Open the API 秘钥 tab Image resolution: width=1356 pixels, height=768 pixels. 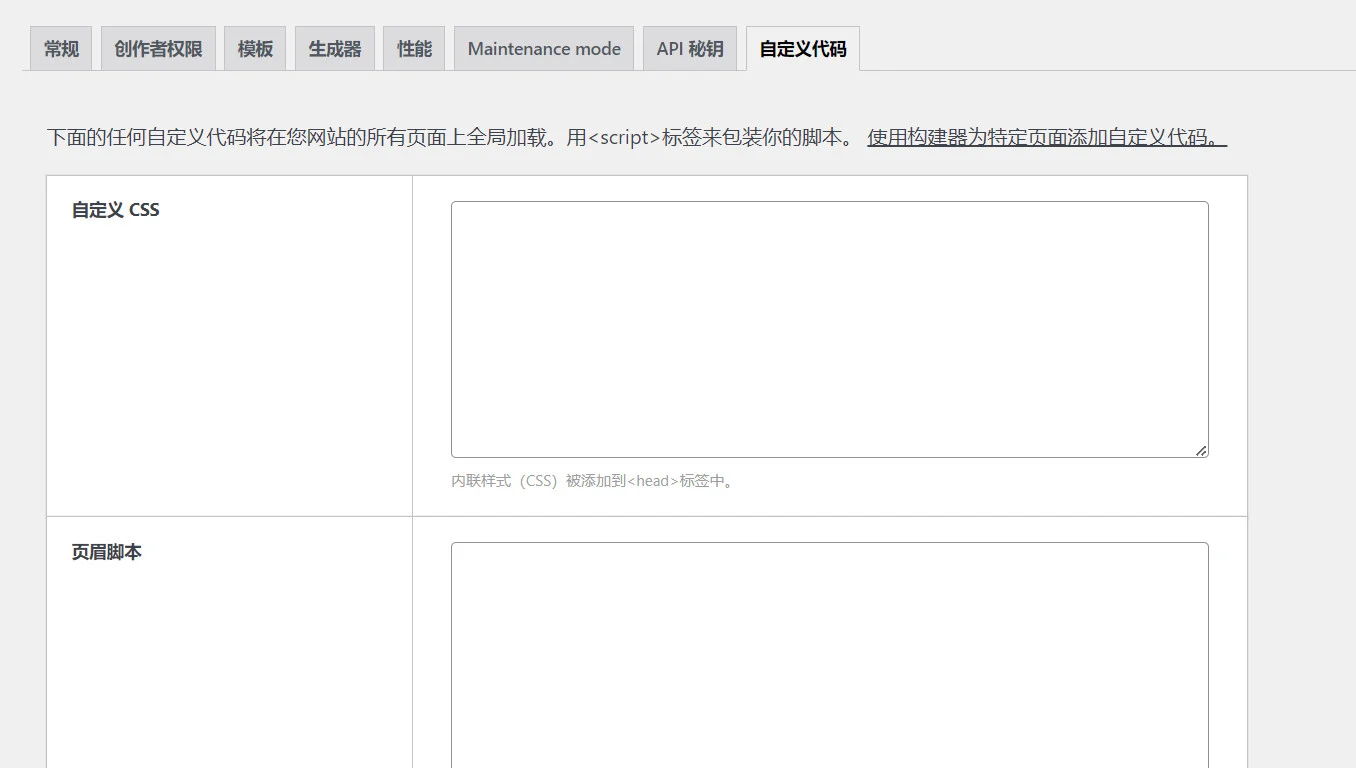pyautogui.click(x=690, y=49)
